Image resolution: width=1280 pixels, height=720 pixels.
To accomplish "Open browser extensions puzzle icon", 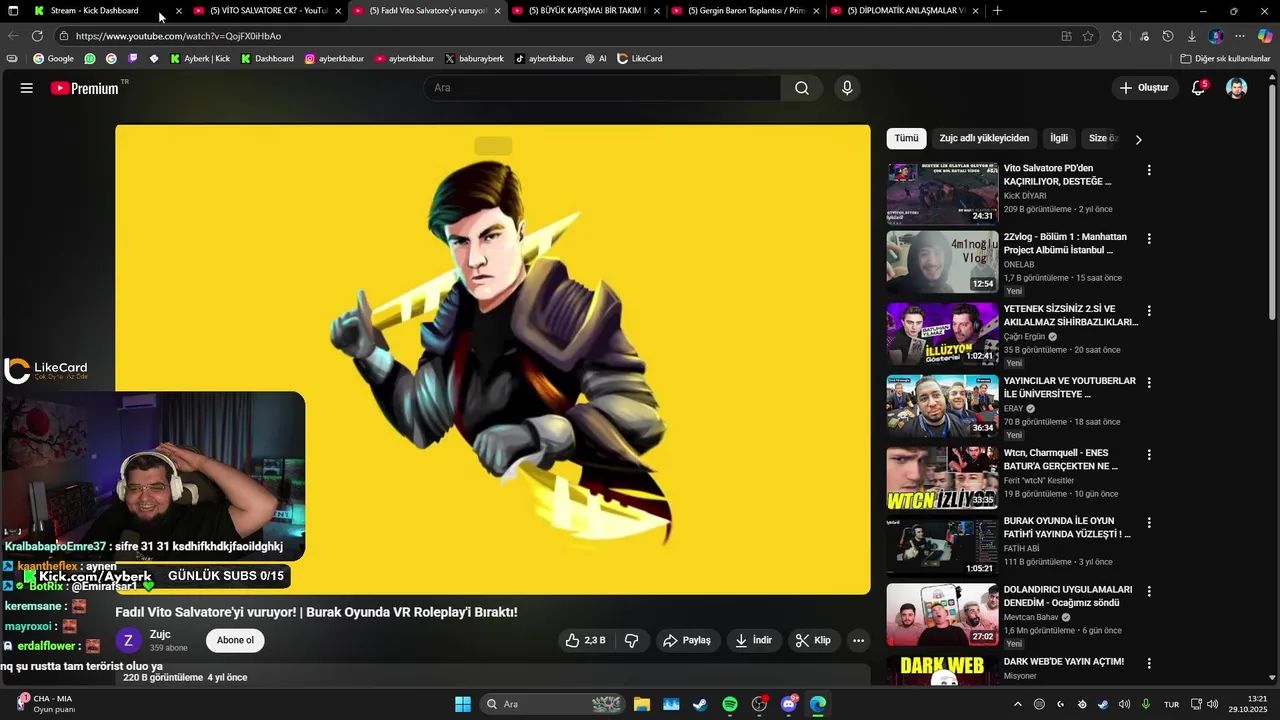I will 1117,36.
